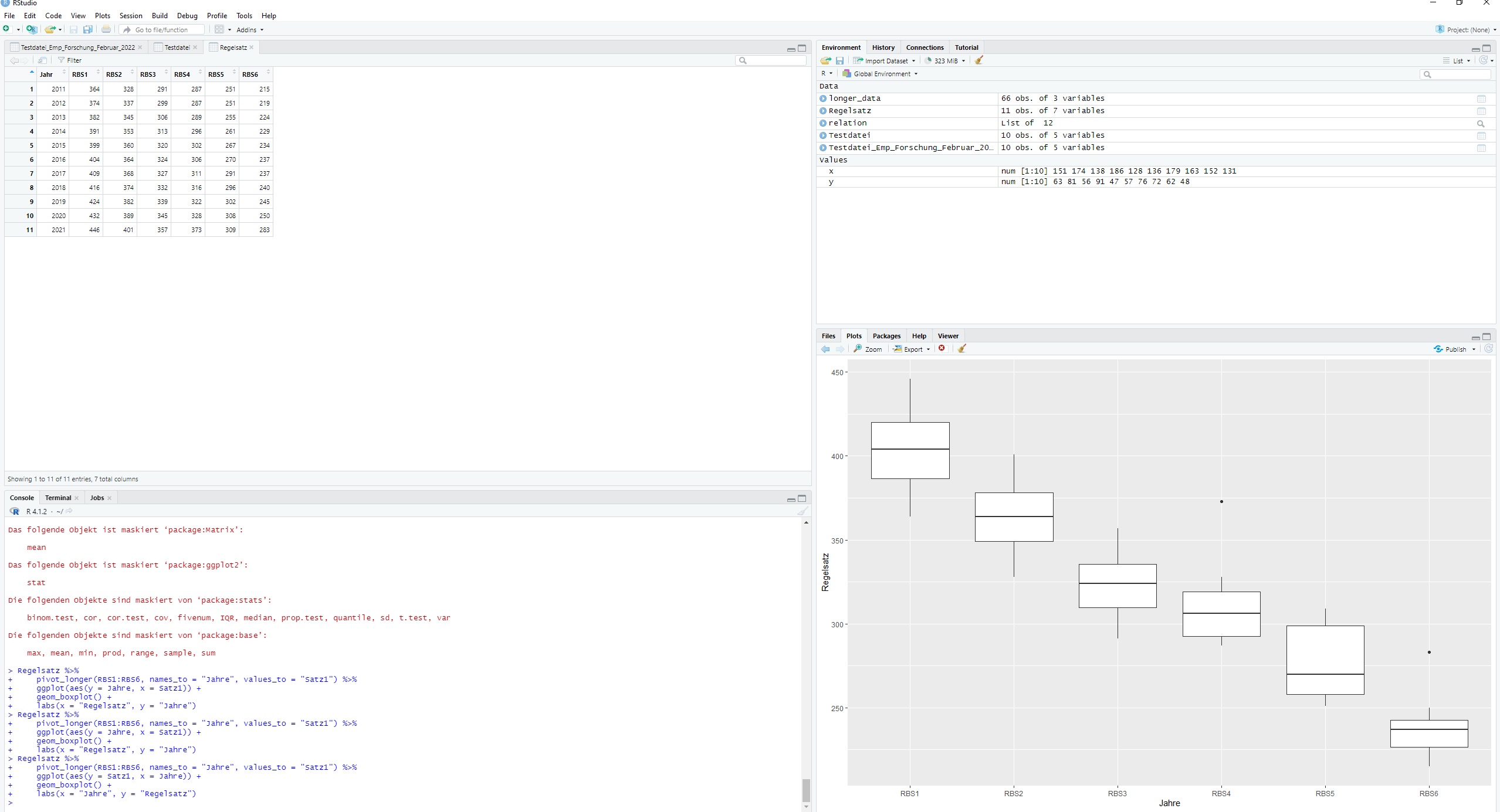The image size is (1500, 812).
Task: Toggle Filter for the data viewer
Action: click(70, 60)
